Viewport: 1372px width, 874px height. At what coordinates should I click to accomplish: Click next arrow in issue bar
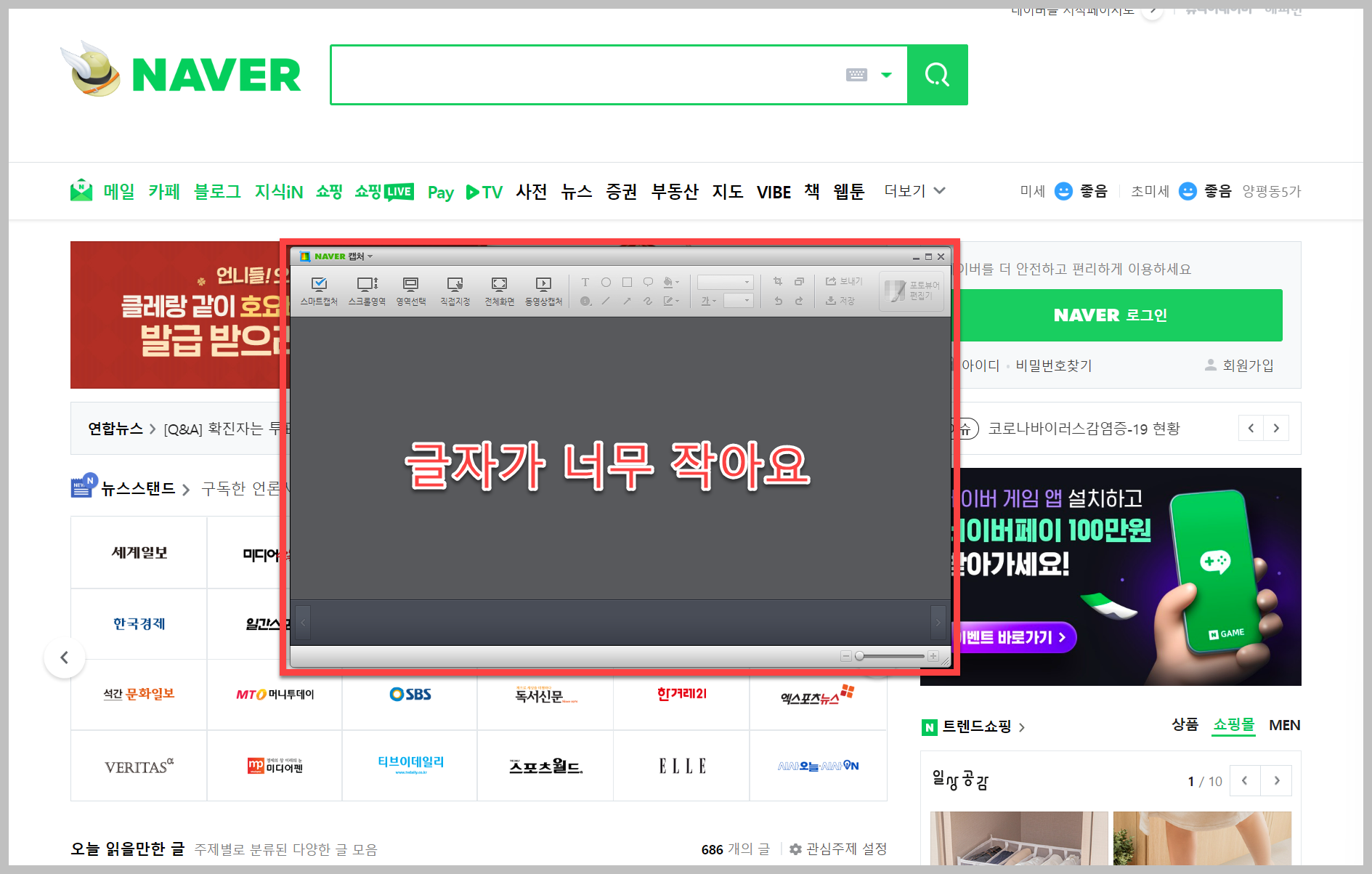pos(1276,428)
